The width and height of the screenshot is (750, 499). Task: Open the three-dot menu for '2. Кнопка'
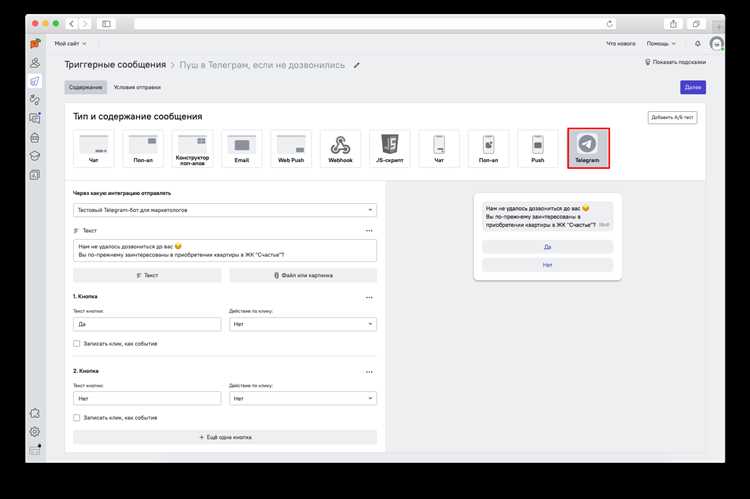(369, 372)
